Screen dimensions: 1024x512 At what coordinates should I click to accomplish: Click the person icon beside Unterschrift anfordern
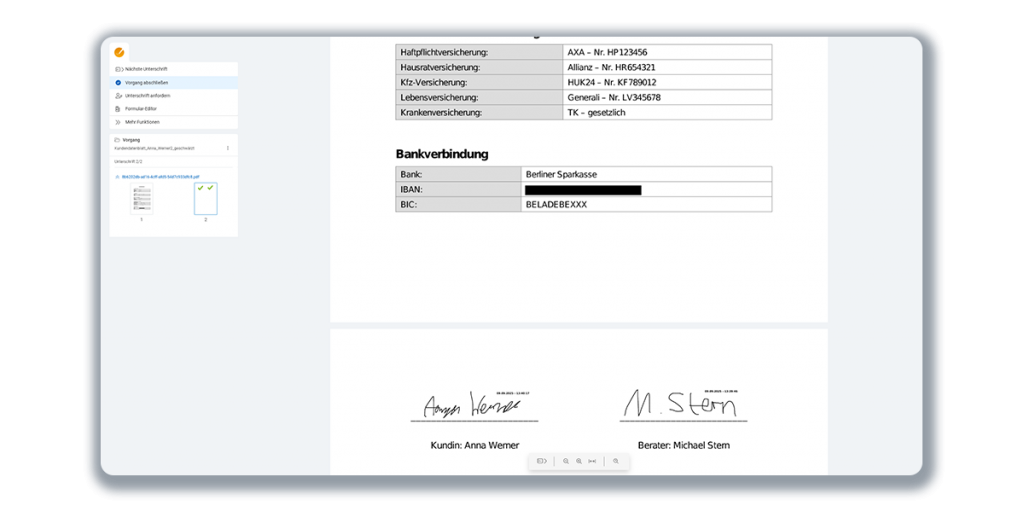tap(118, 95)
